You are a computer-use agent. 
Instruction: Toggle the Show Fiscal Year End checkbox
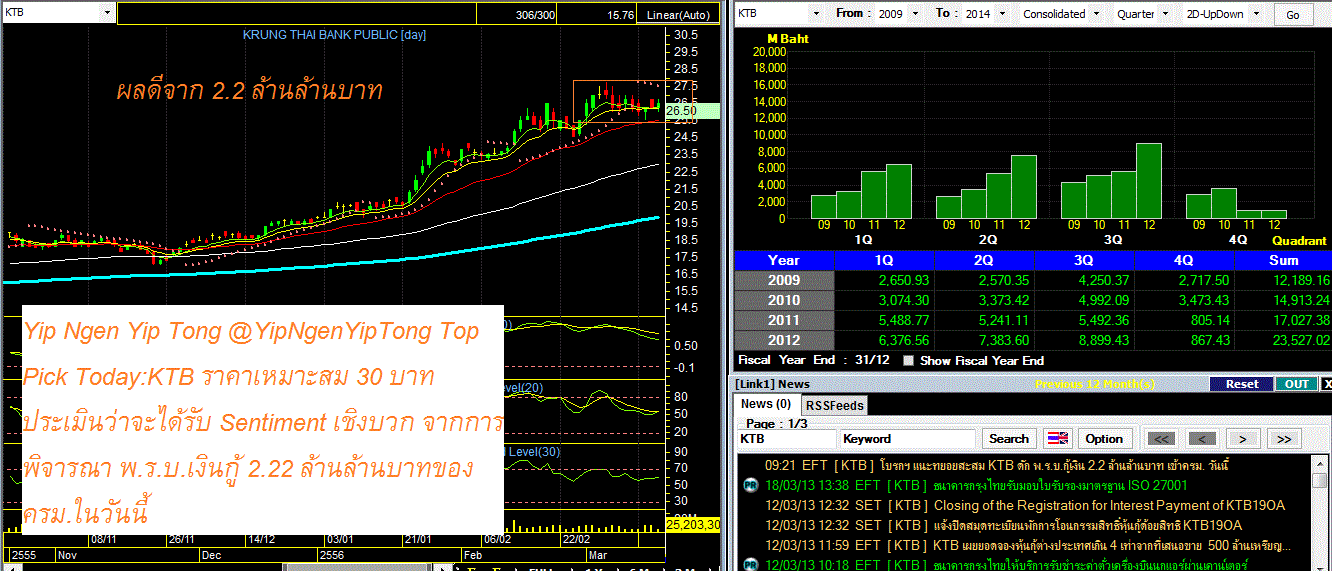click(x=908, y=361)
